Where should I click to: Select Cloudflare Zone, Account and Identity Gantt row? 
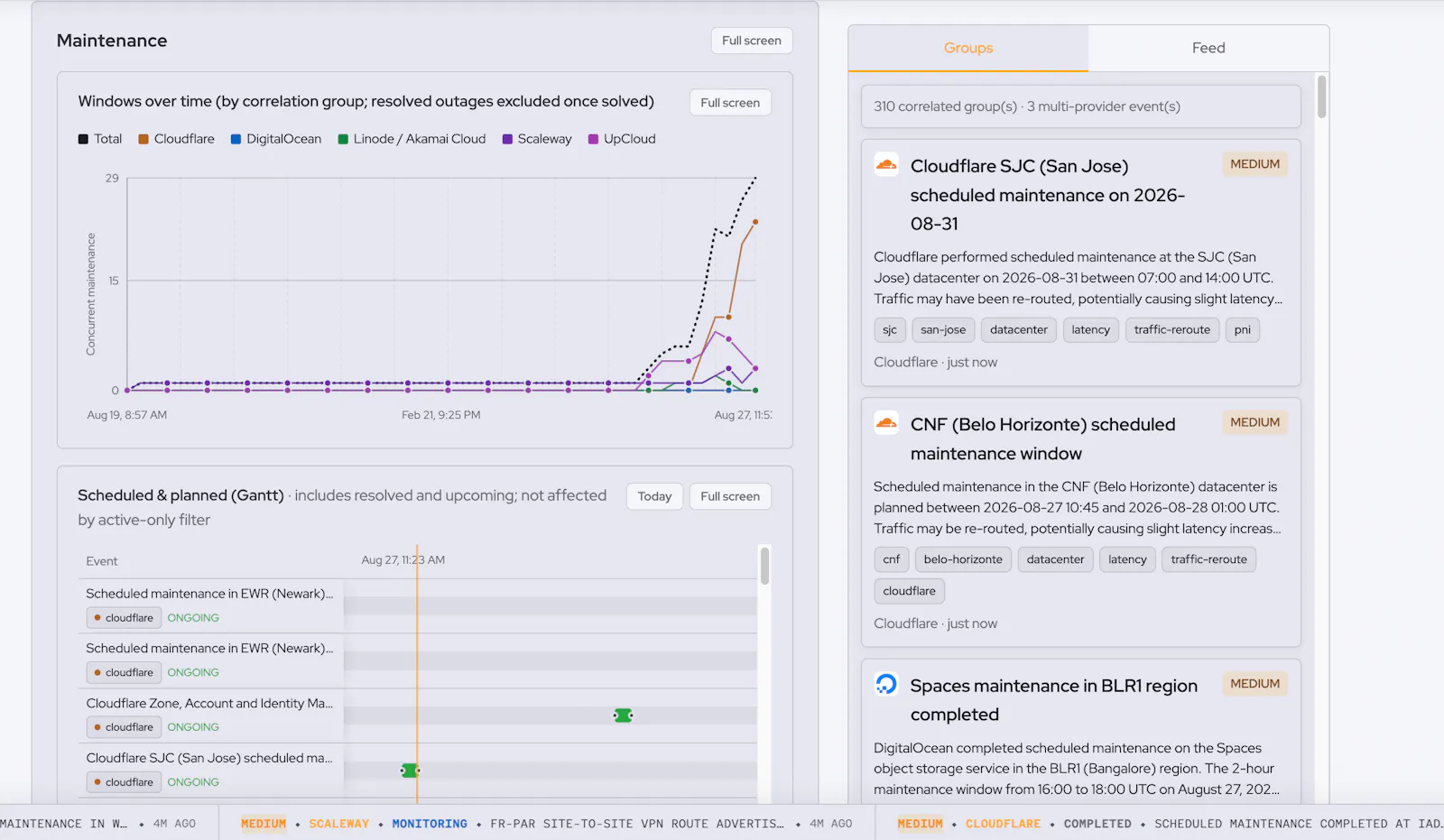coord(209,704)
